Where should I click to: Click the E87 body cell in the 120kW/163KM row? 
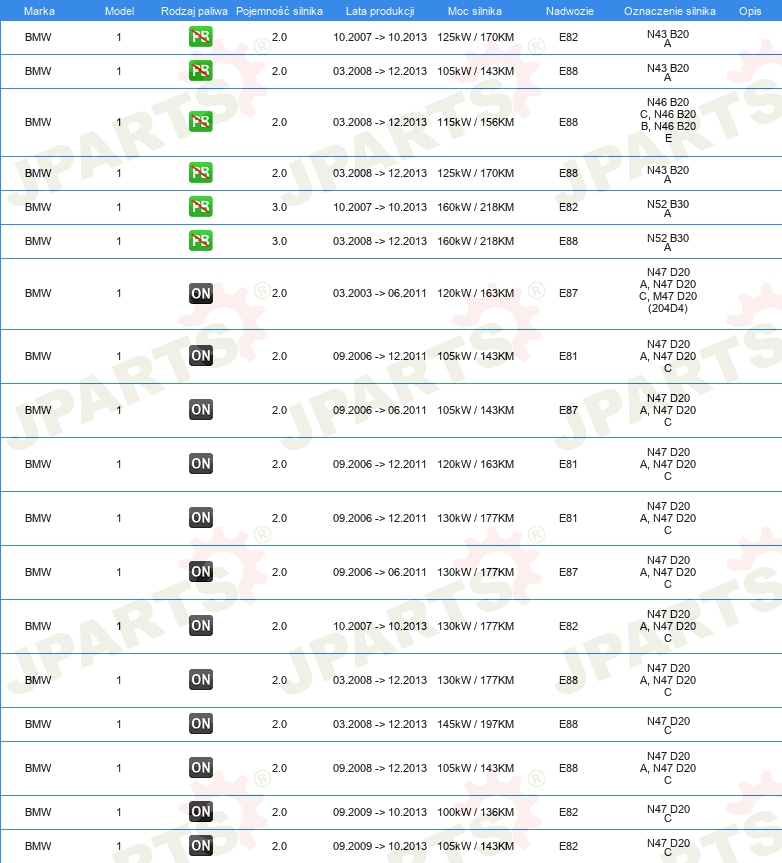coord(568,293)
